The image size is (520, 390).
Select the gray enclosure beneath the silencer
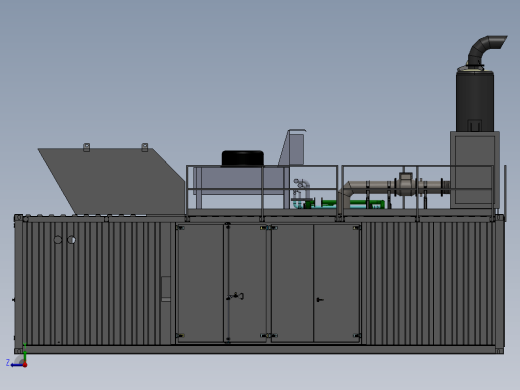pos(475,170)
